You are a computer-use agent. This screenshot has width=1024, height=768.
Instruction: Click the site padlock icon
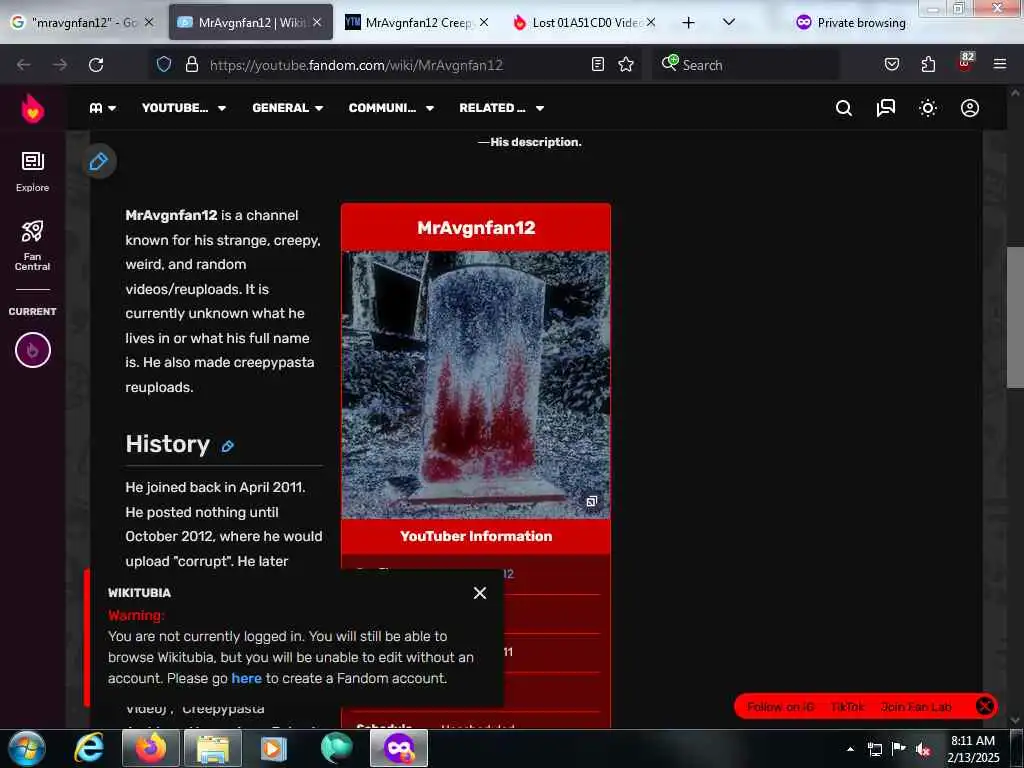191,64
